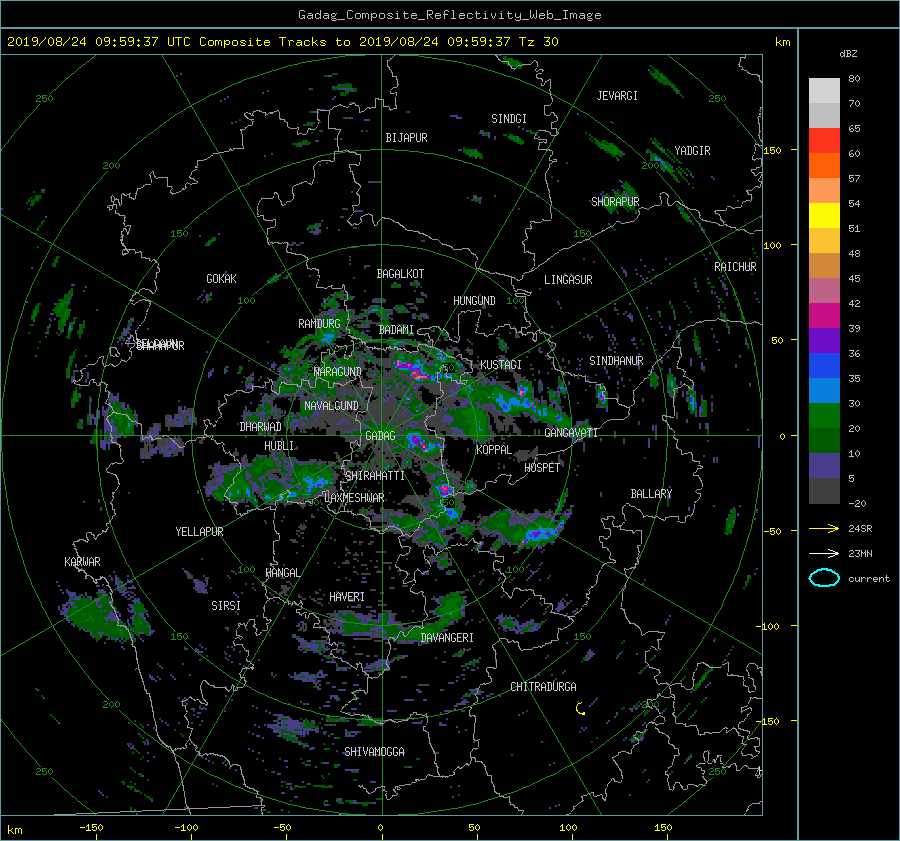Click the KUSTAGI city label
This screenshot has width=900, height=841.
coord(501,365)
